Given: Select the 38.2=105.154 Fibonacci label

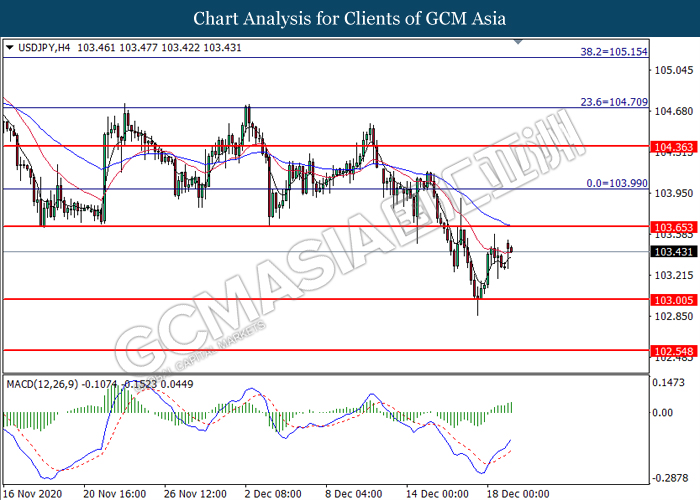Looking at the screenshot, I should click(614, 52).
